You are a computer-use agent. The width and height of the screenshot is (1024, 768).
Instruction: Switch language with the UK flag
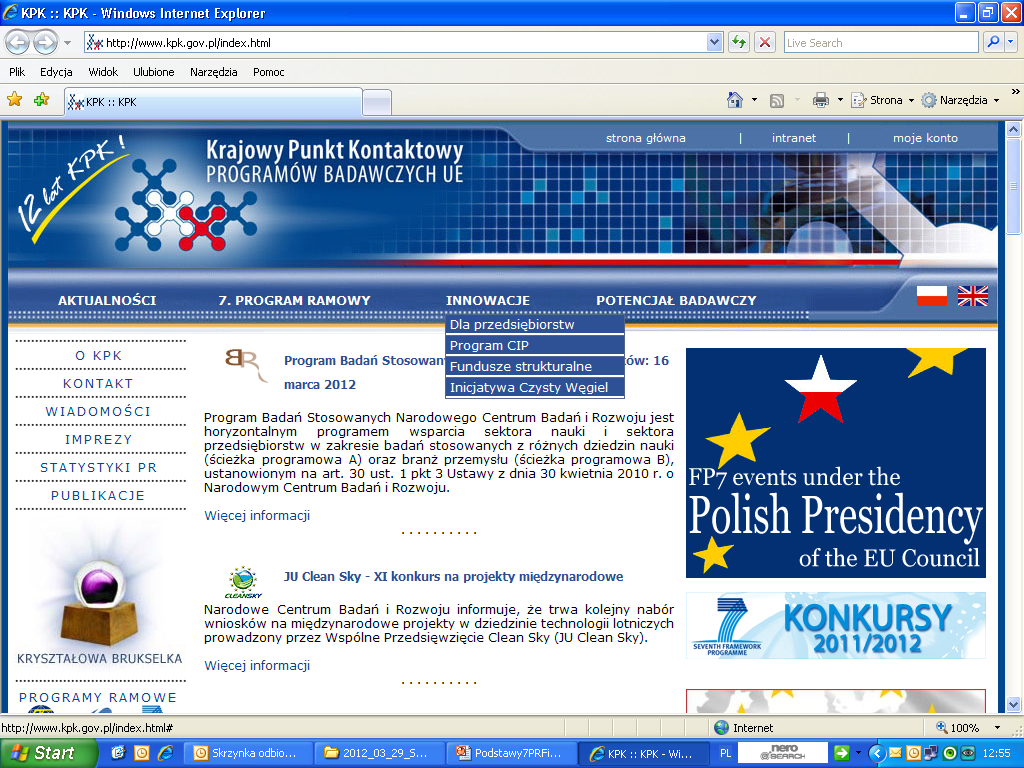[972, 296]
